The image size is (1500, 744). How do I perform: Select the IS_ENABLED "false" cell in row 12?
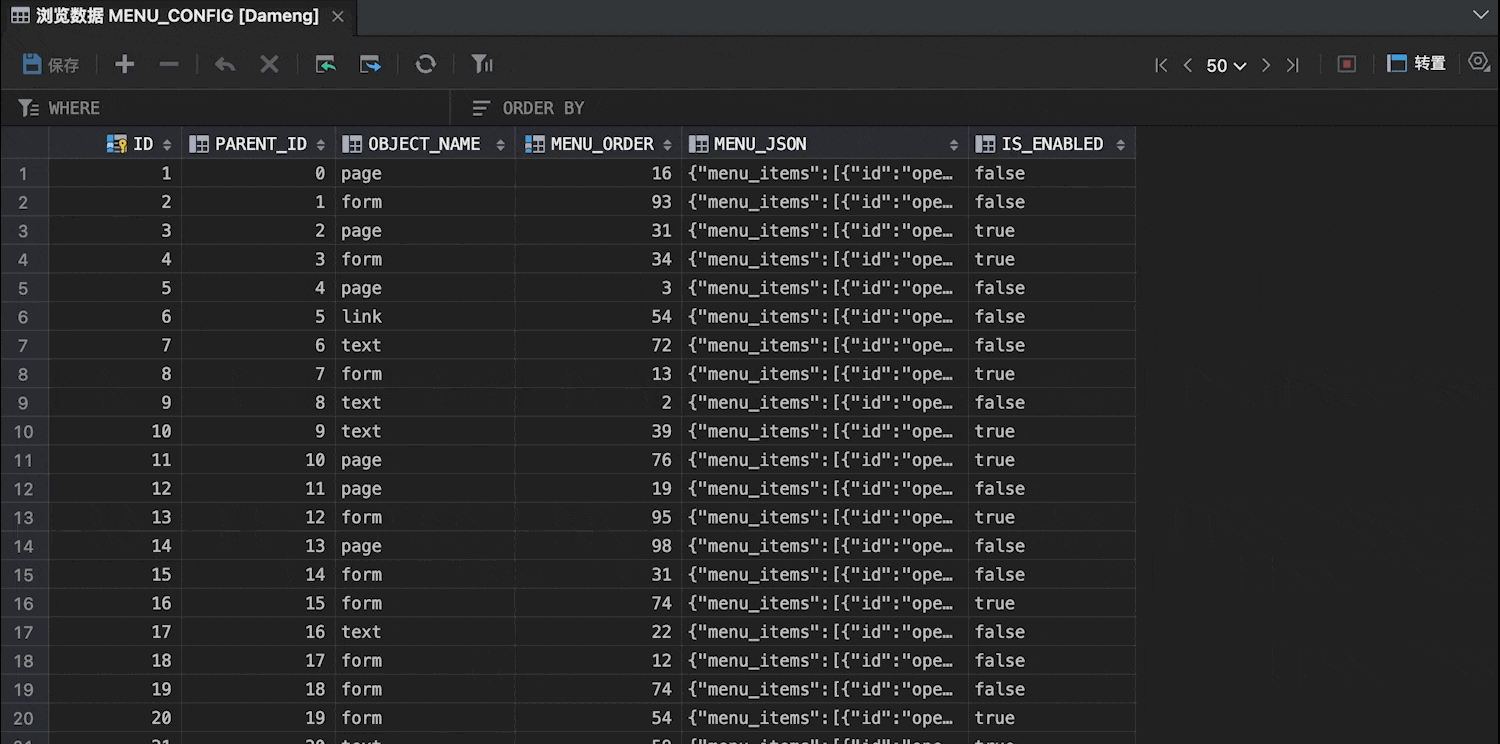pyautogui.click(x=1052, y=488)
